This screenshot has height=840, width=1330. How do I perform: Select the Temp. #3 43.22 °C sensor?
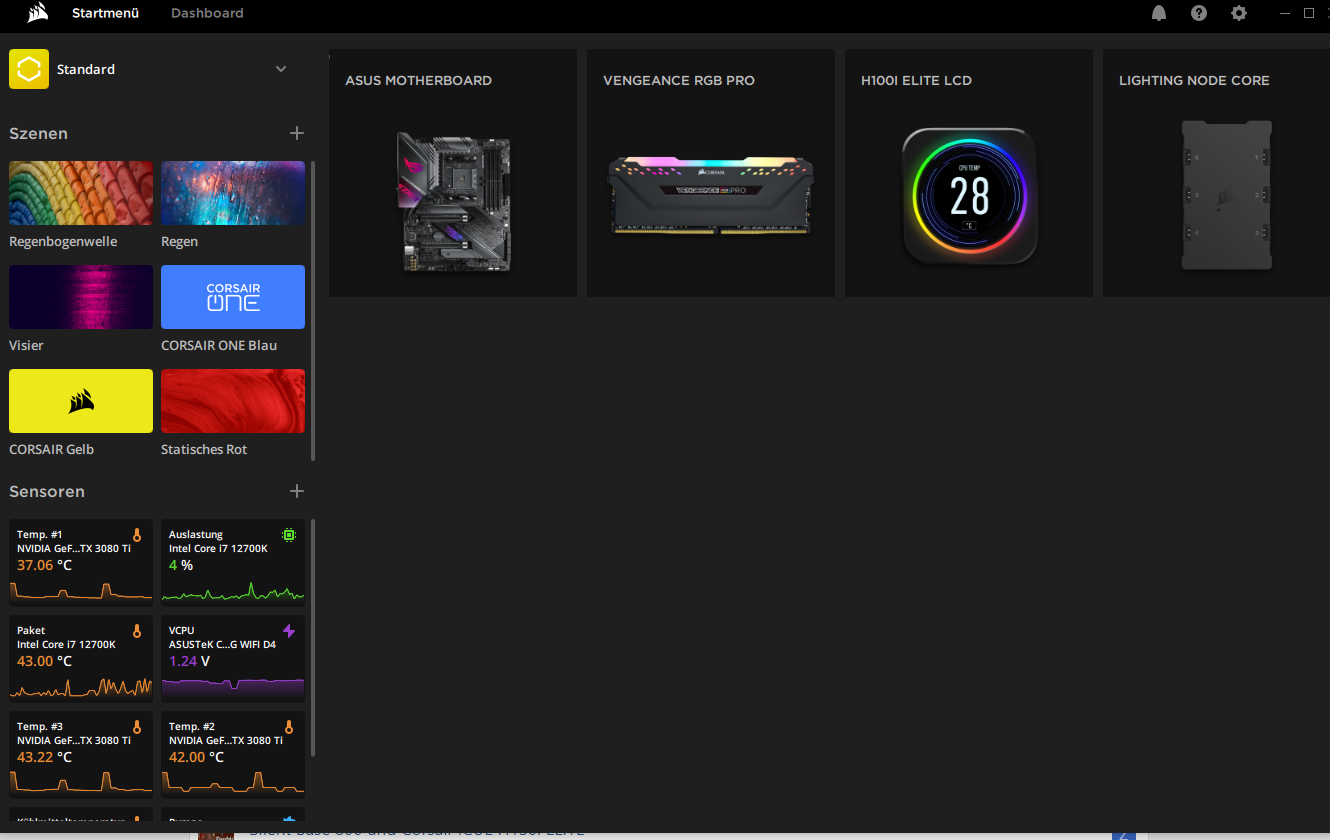pos(81,755)
